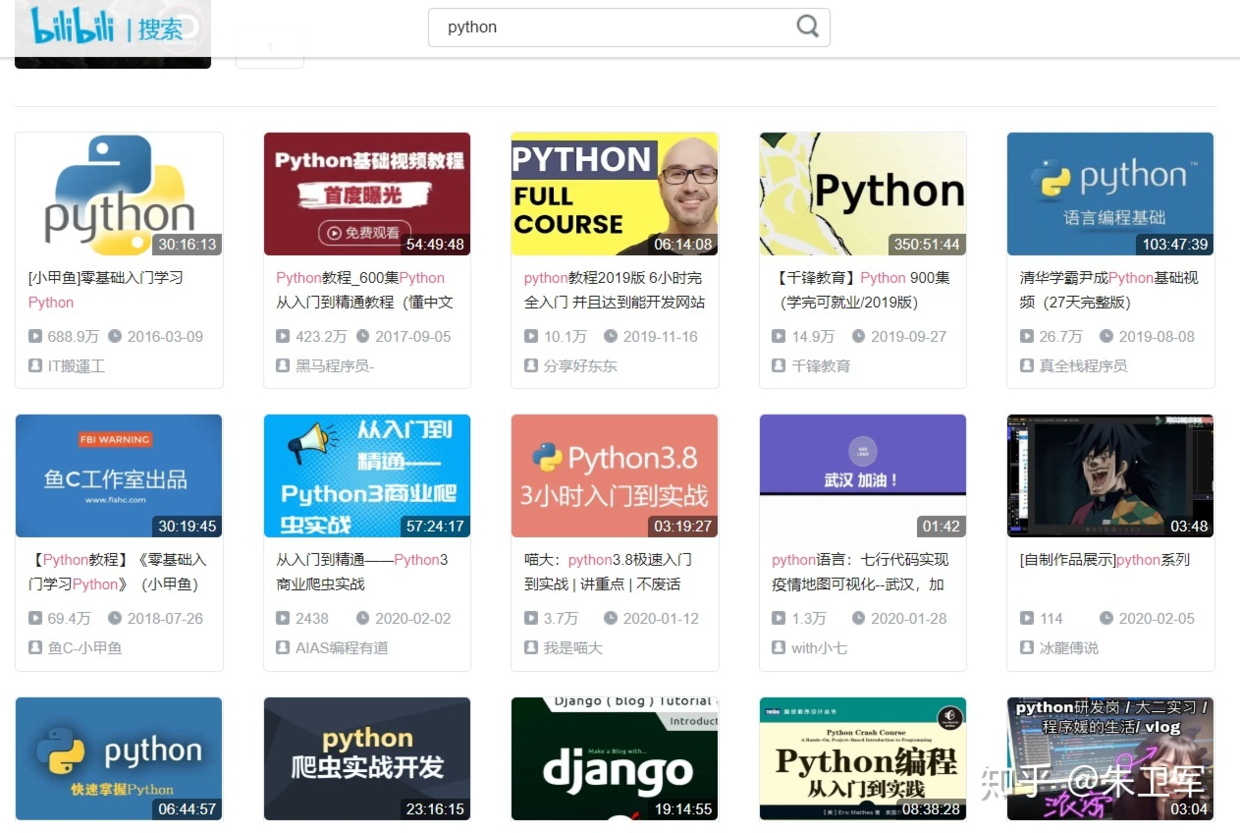Image resolution: width=1240 pixels, height=833 pixels.
Task: Open 武汉加油 video thumbnail
Action: coord(862,476)
